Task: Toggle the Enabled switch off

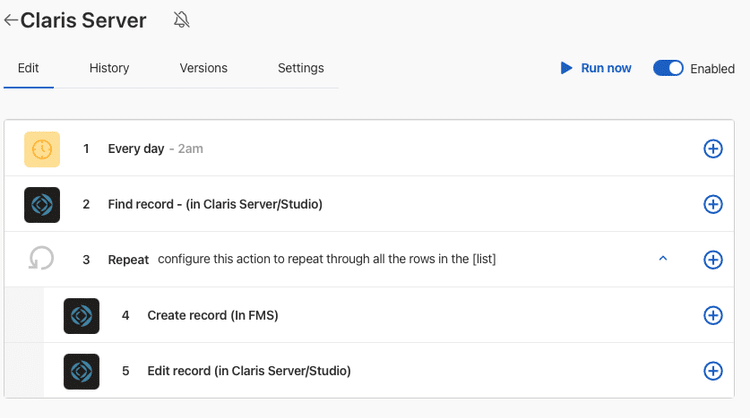Action: [x=668, y=68]
